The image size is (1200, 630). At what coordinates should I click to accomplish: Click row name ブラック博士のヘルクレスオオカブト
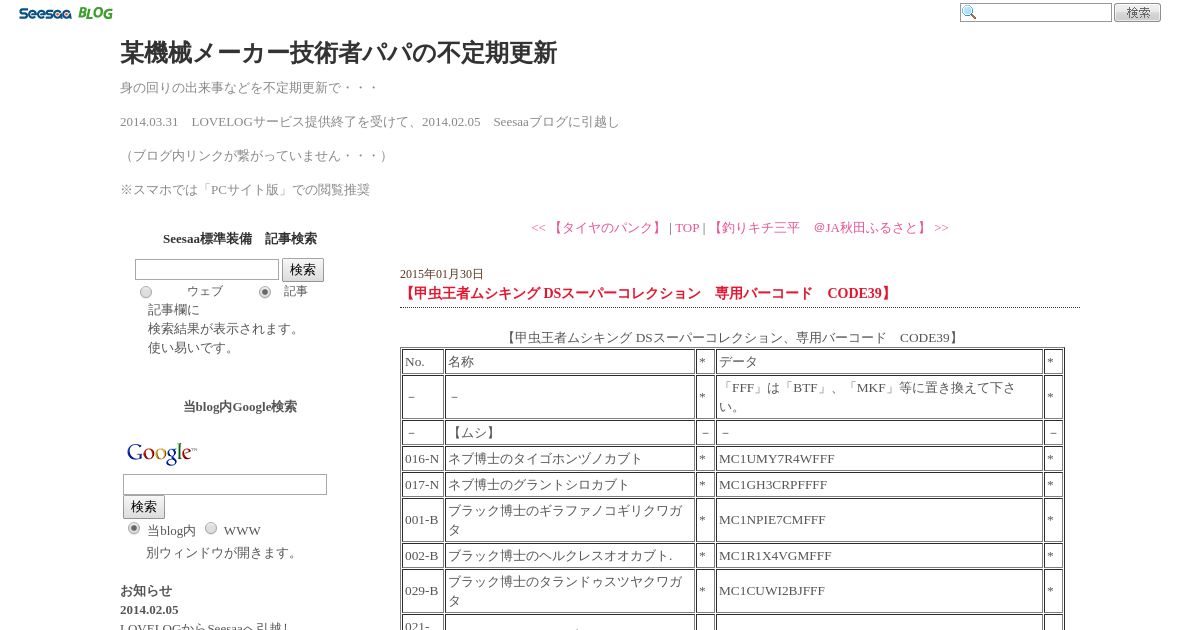point(570,556)
